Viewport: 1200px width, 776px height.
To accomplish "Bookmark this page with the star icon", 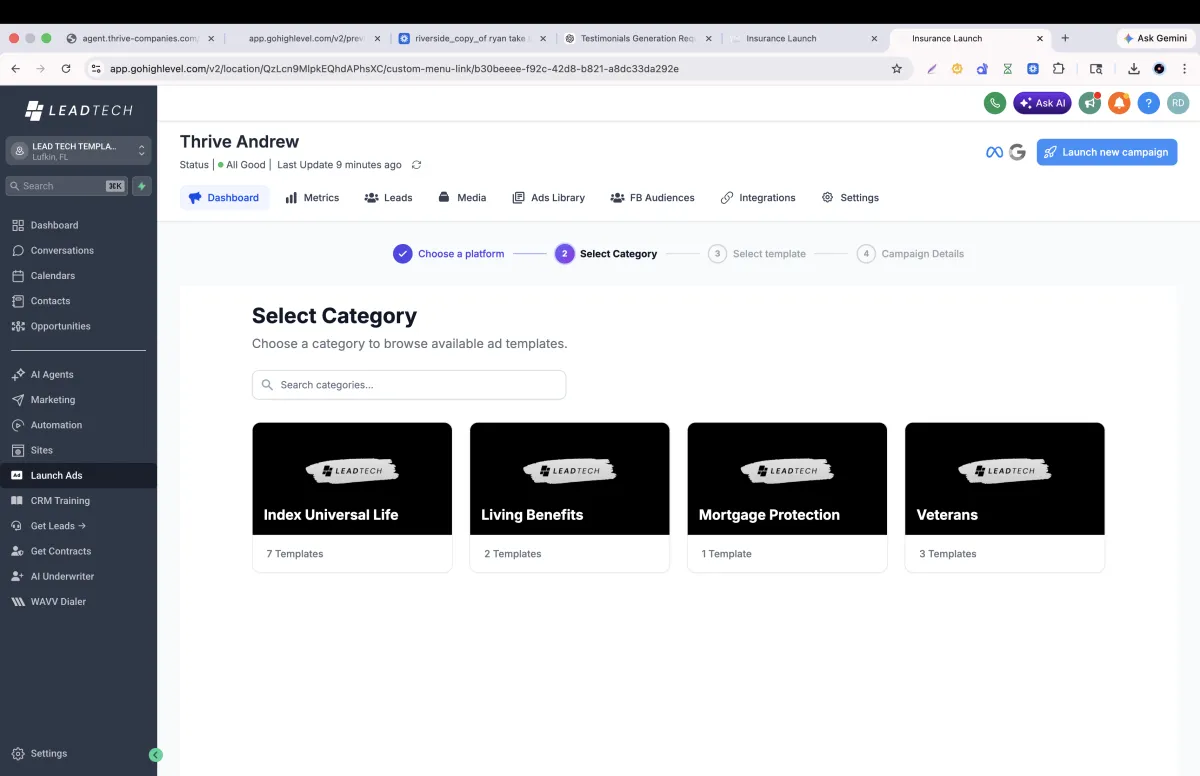I will (x=897, y=69).
